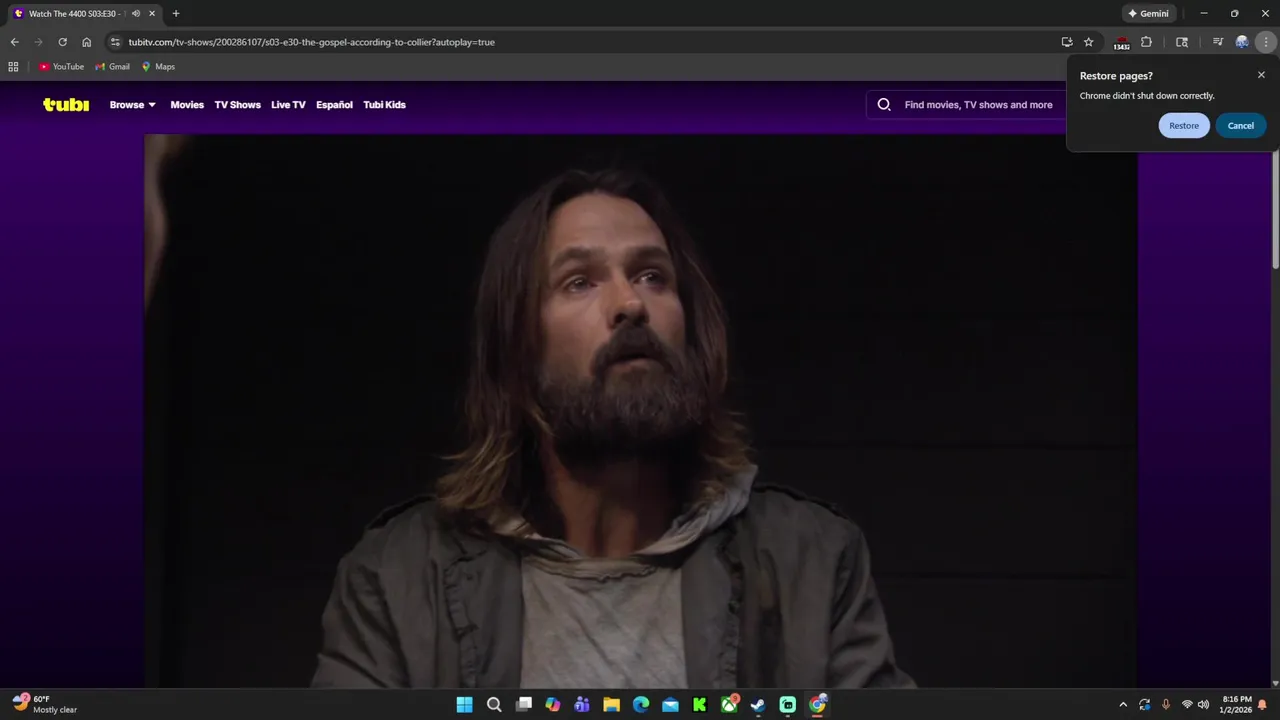Open the clock showing 8:16 PM

[x=1236, y=705]
